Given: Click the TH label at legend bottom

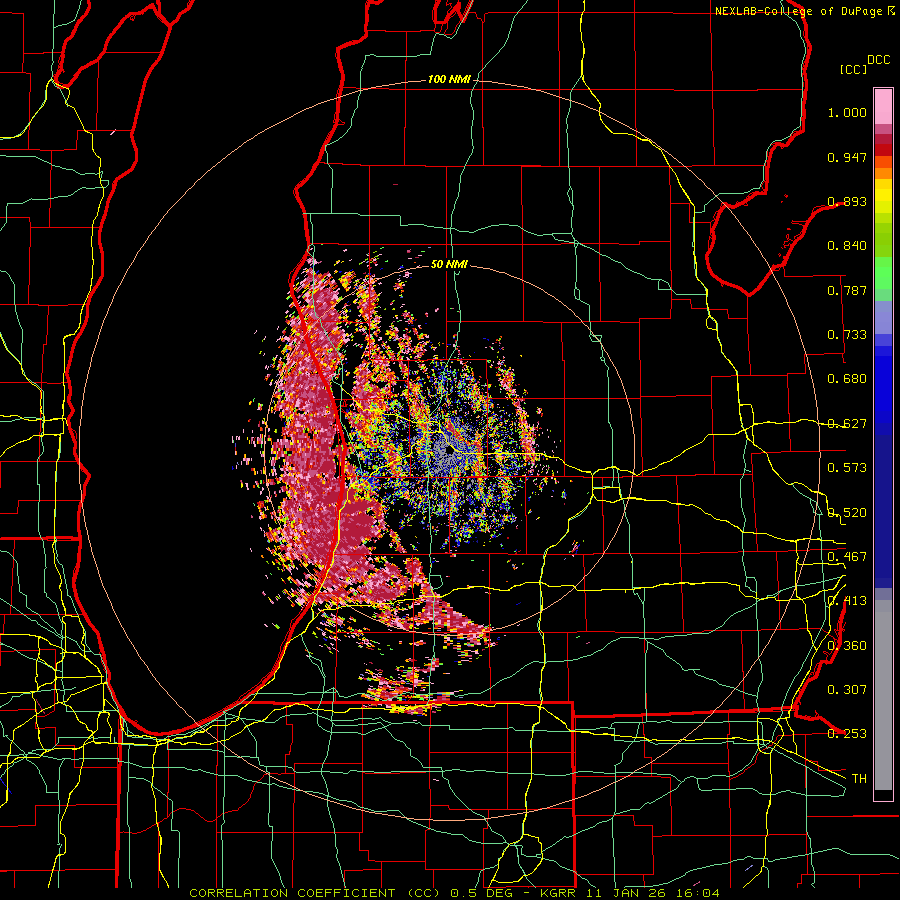Looking at the screenshot, I should point(859,779).
